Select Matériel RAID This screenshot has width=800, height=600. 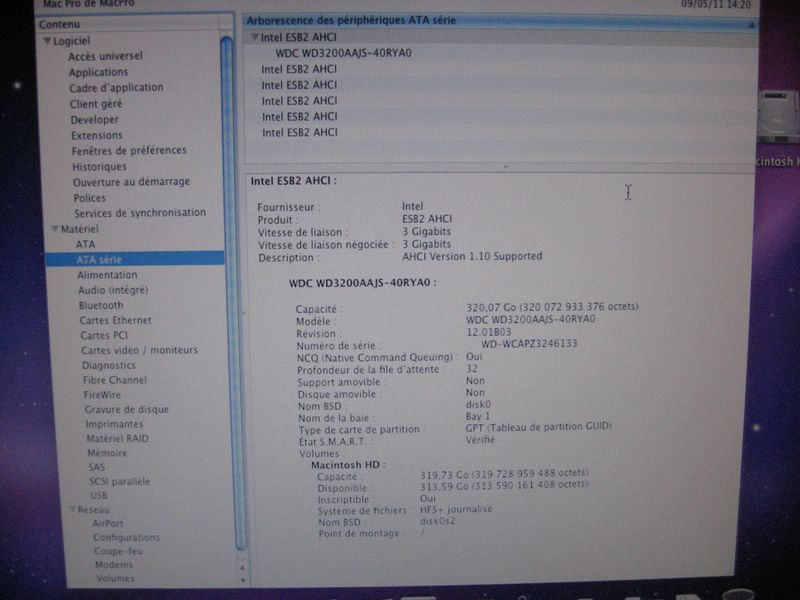coord(117,439)
